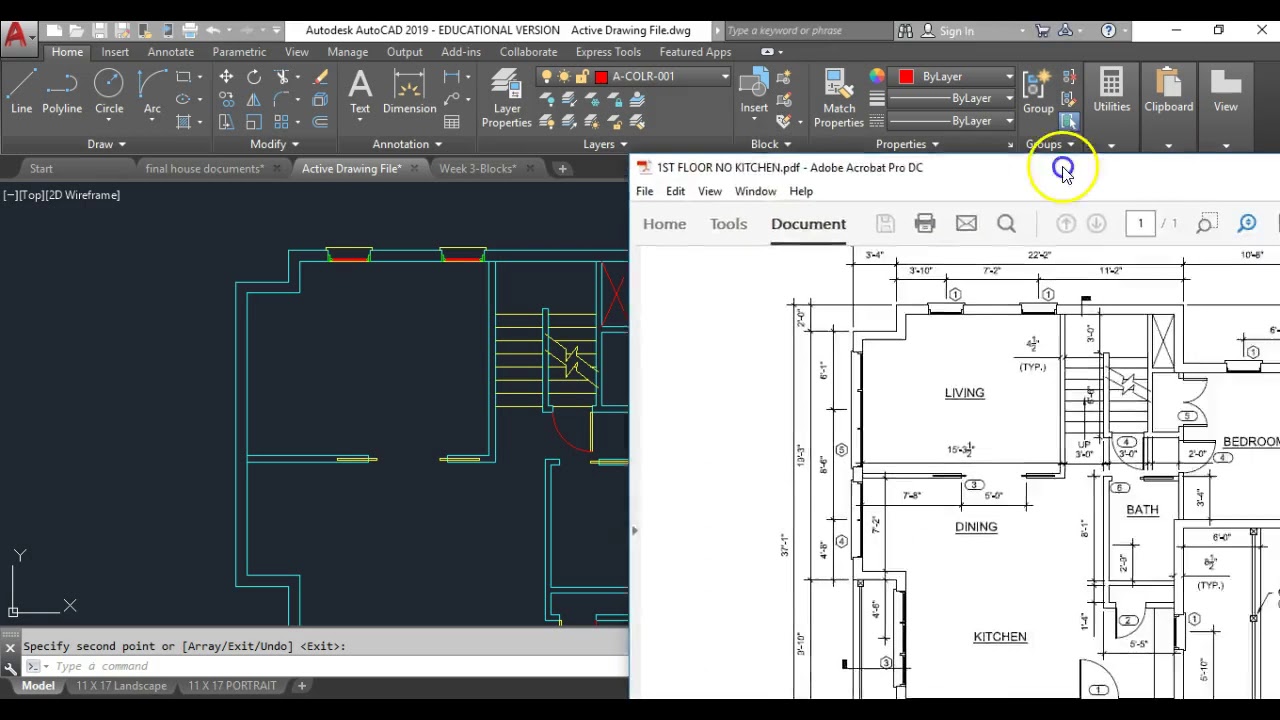Toggle group selection on/off in Groups panel
The height and width of the screenshot is (720, 1280).
point(1069,122)
